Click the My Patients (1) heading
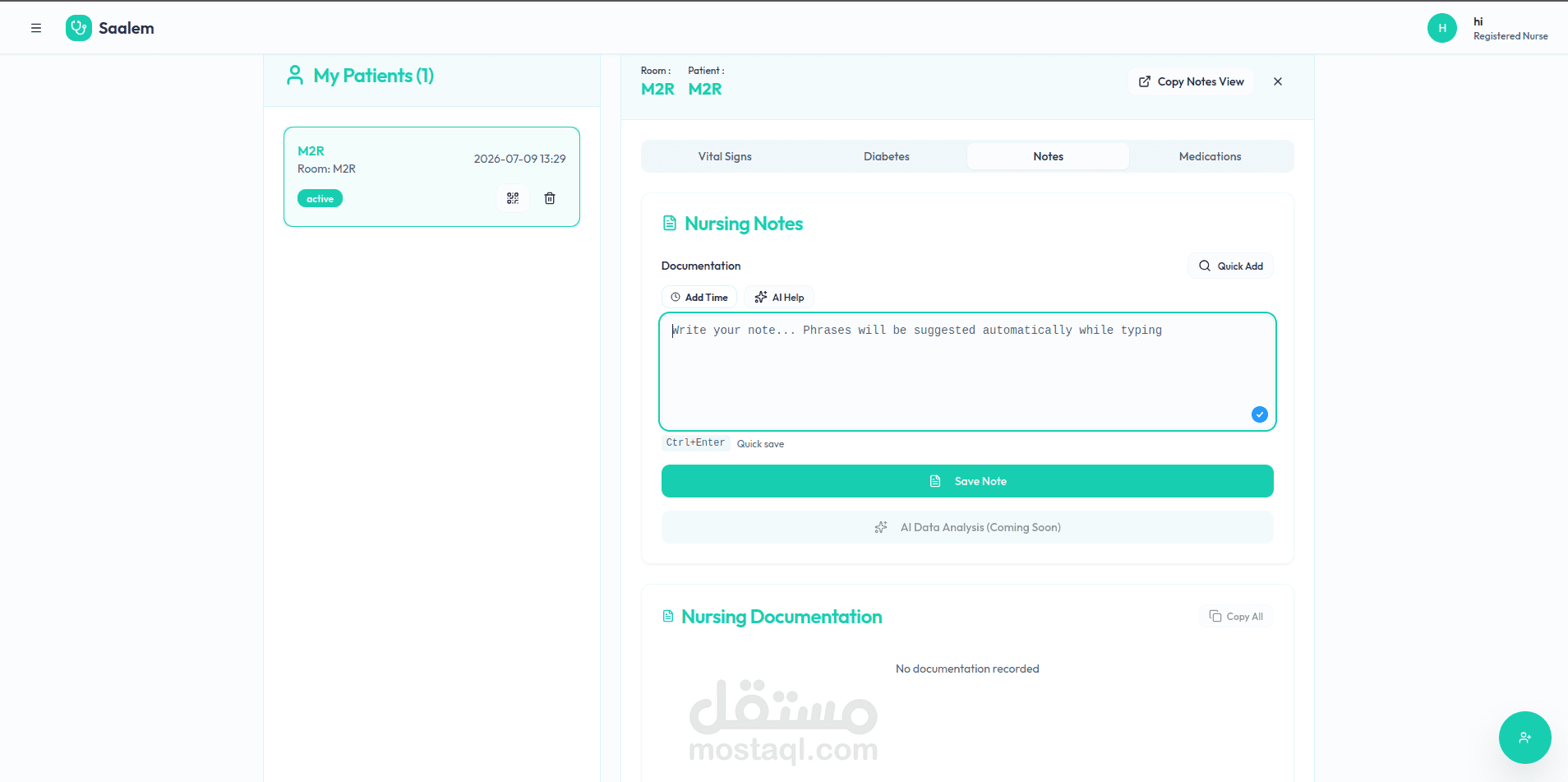This screenshot has height=782, width=1568. click(x=373, y=76)
